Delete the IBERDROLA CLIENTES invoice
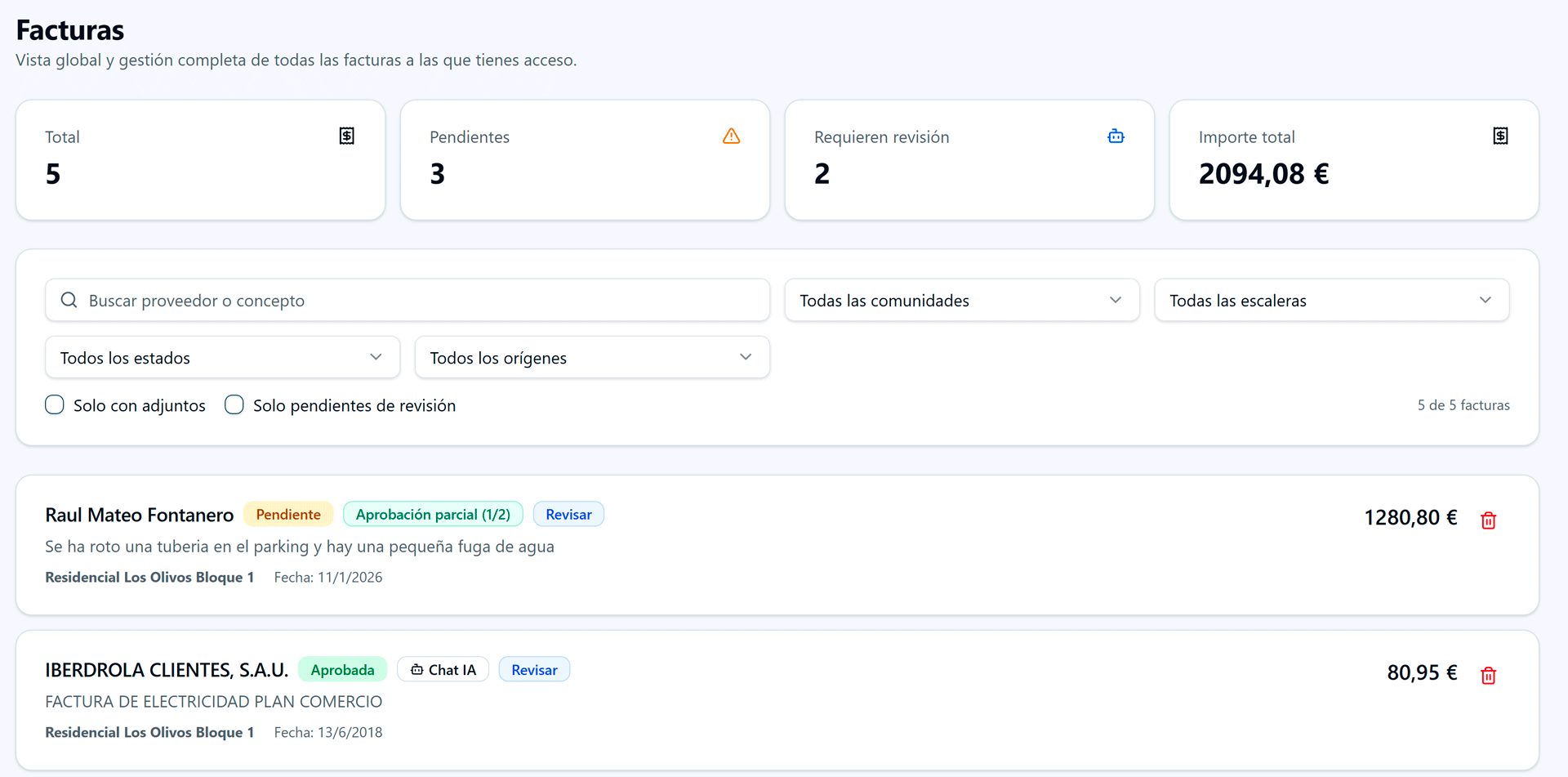The image size is (1568, 777). (1489, 675)
